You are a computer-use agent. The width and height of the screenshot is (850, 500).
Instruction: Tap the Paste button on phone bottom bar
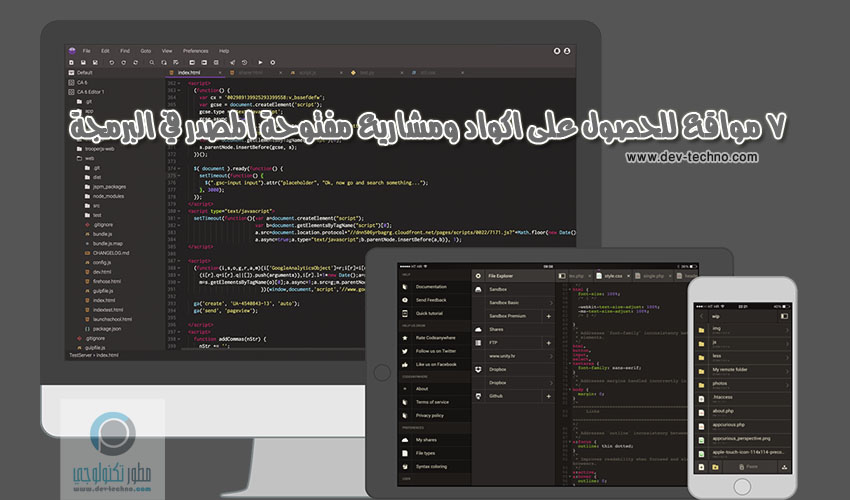point(749,467)
